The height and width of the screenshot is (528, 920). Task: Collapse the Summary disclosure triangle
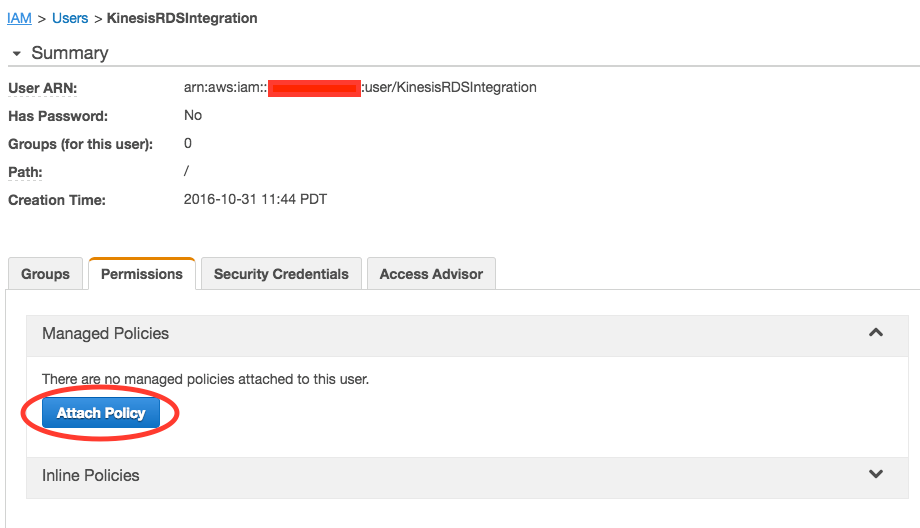pyautogui.click(x=16, y=53)
